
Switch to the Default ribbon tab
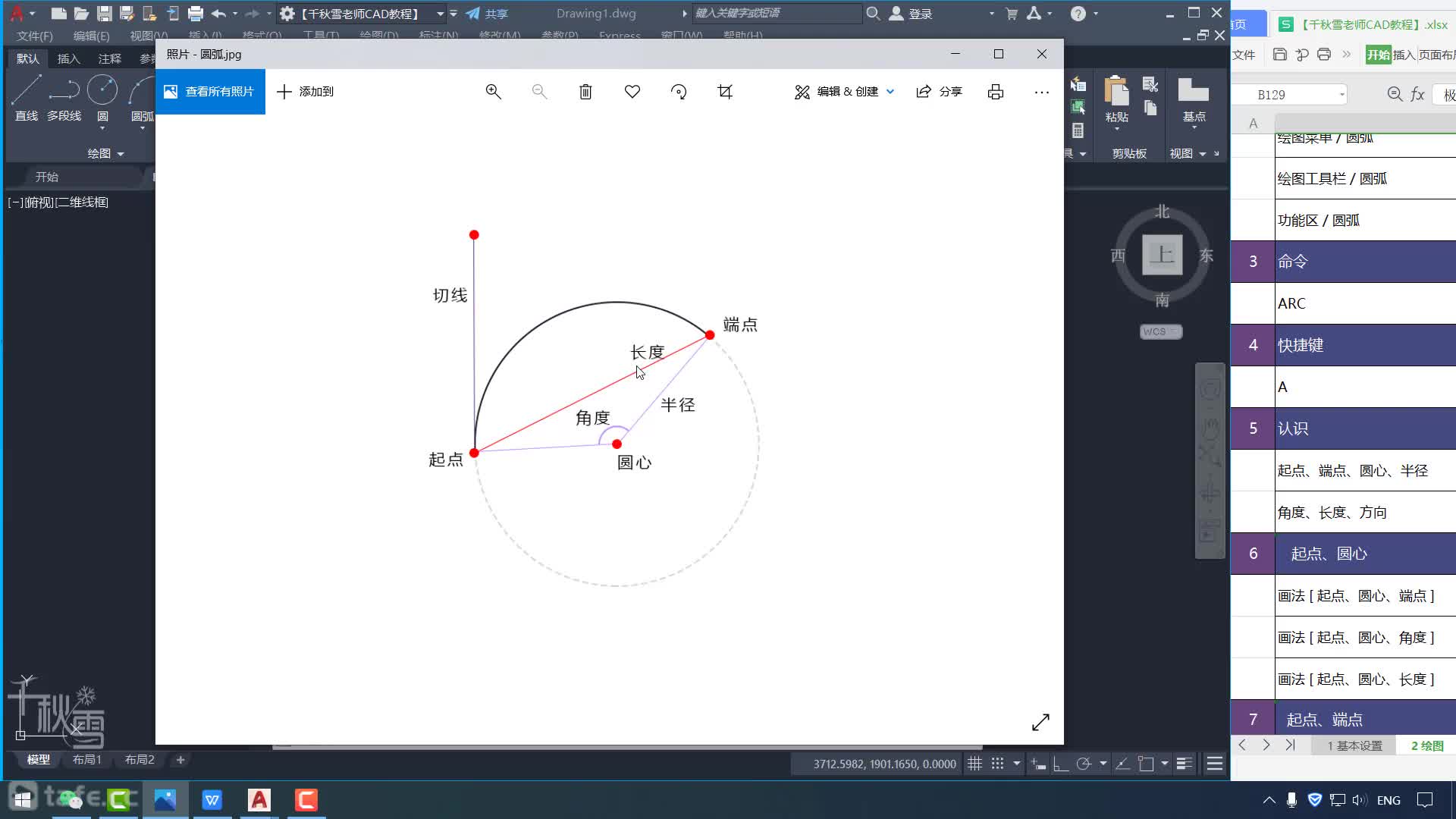pyautogui.click(x=27, y=58)
